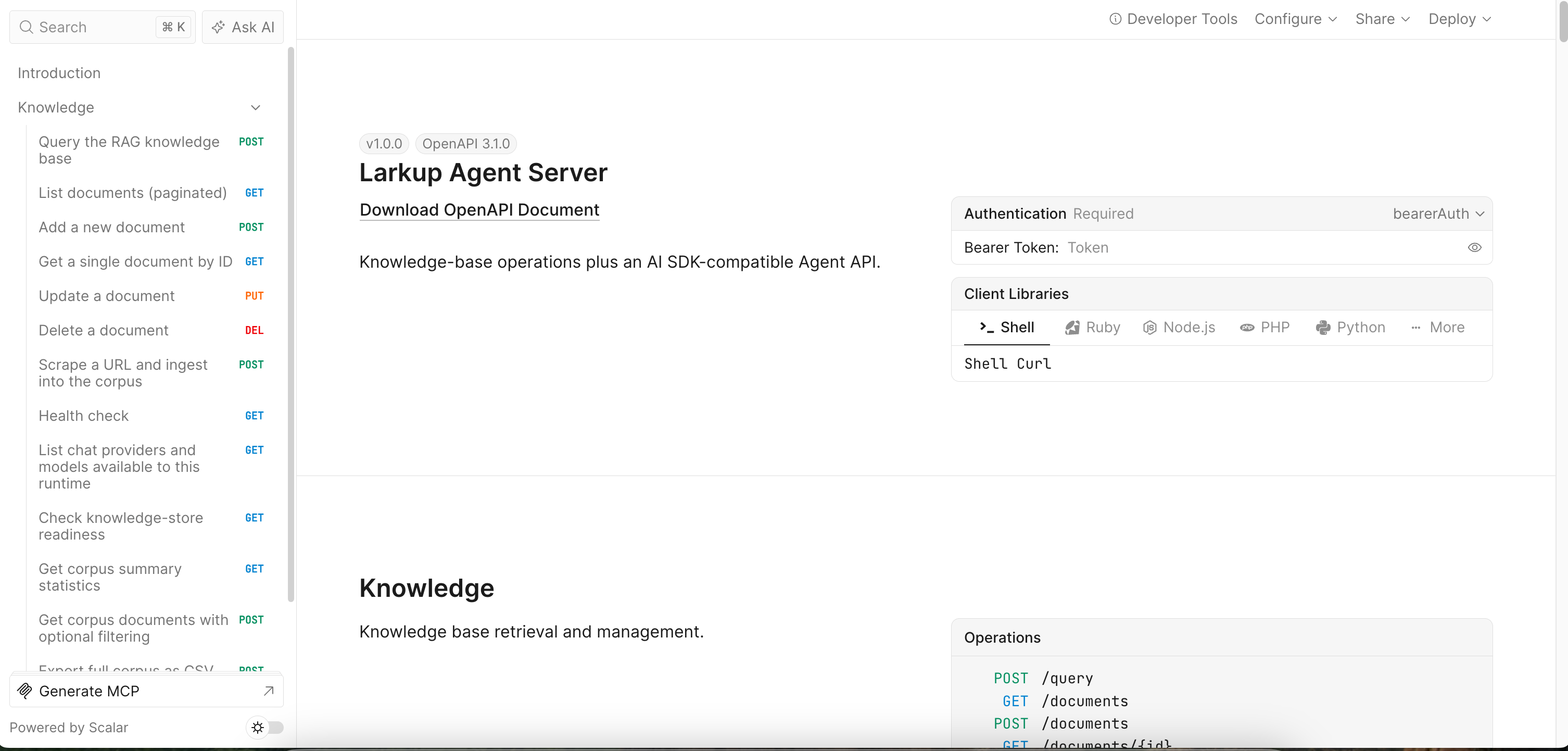Click the More ellipsis icon
The height and width of the screenshot is (751, 1568).
1416,327
